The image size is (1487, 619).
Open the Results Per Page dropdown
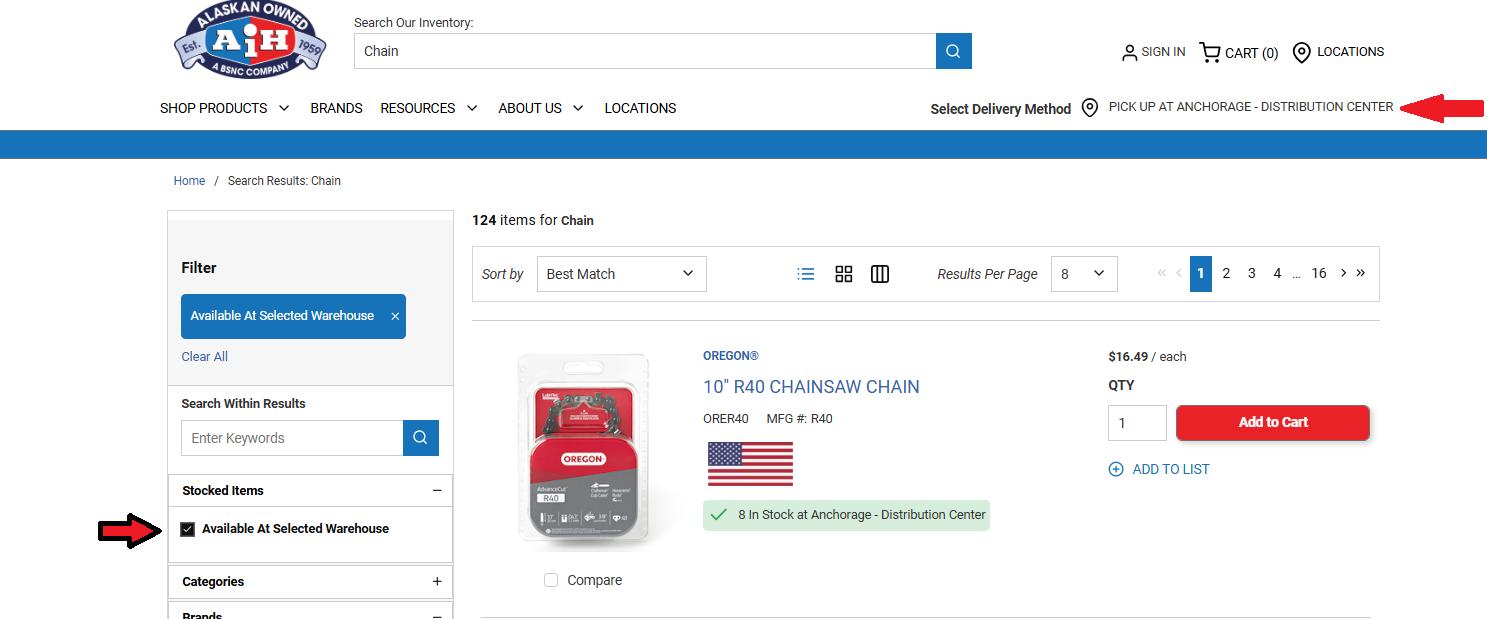click(1084, 274)
